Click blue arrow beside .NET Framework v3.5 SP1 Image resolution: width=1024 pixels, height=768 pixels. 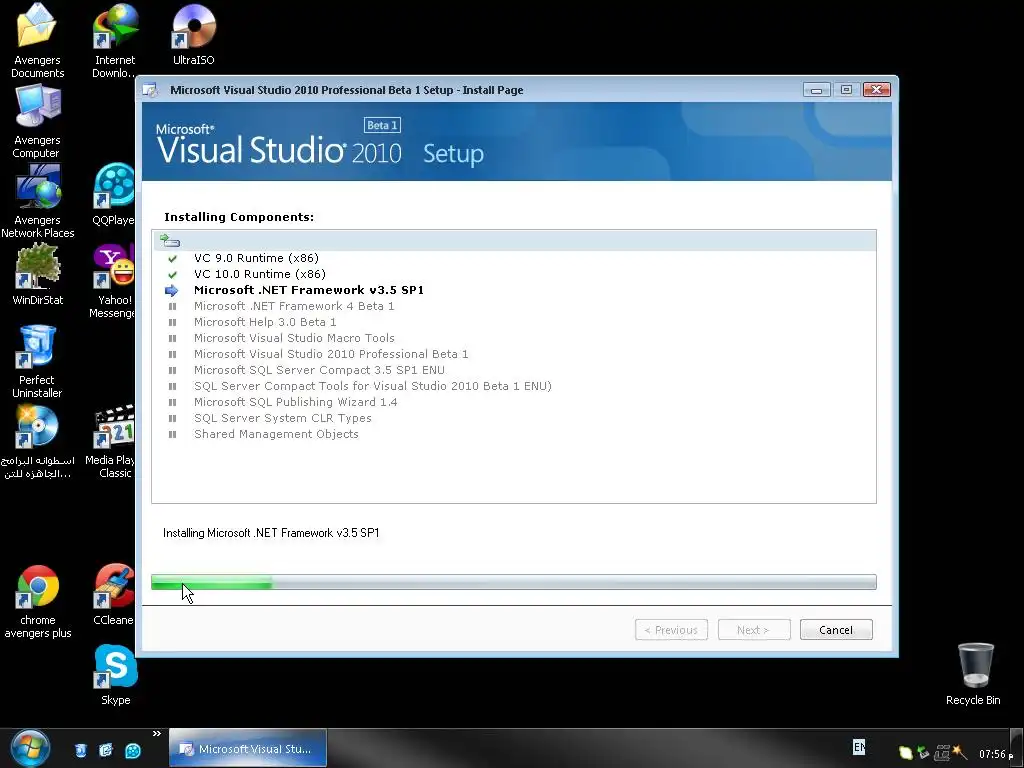pos(172,291)
